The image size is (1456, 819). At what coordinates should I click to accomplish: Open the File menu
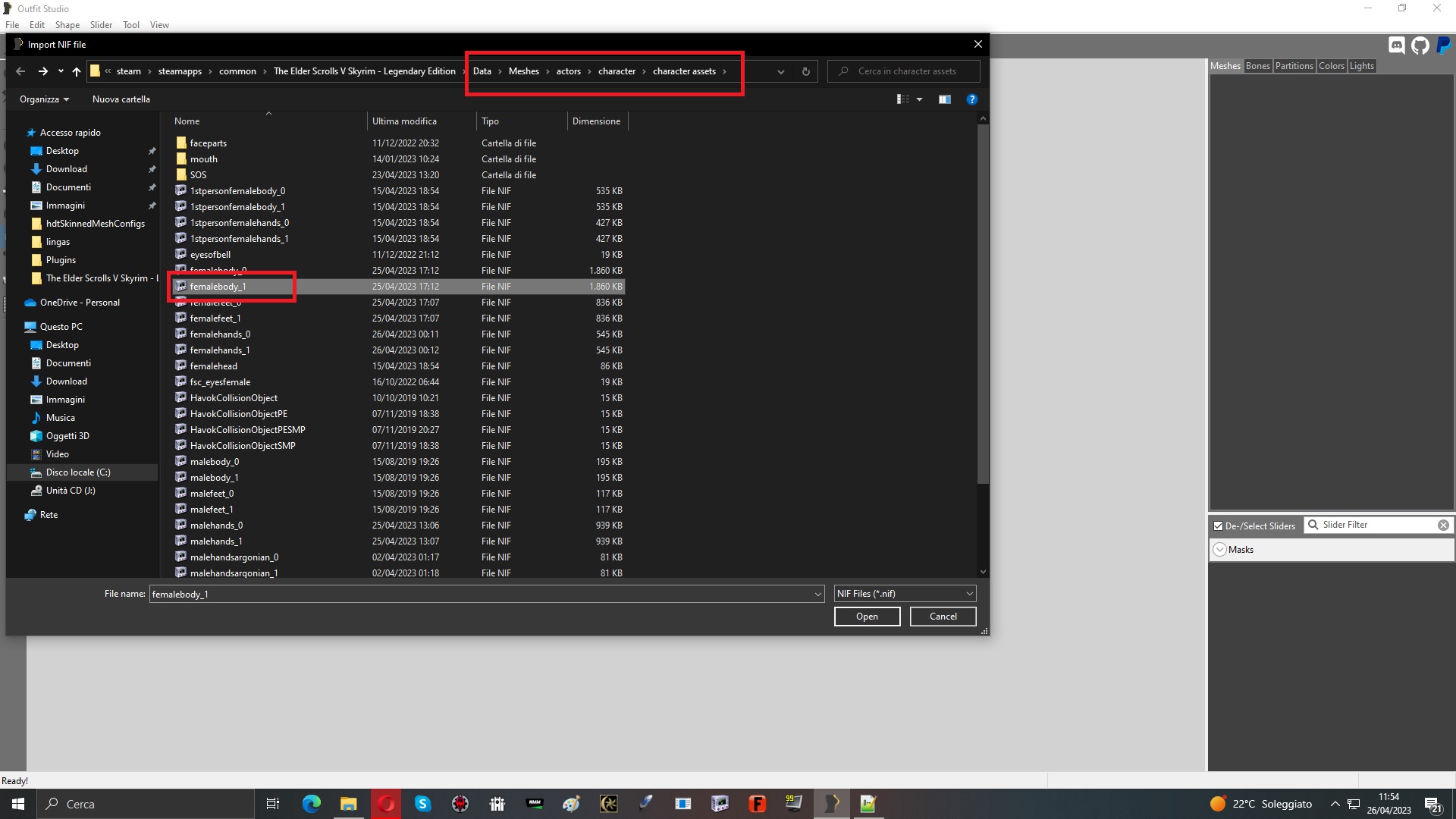pyautogui.click(x=12, y=25)
